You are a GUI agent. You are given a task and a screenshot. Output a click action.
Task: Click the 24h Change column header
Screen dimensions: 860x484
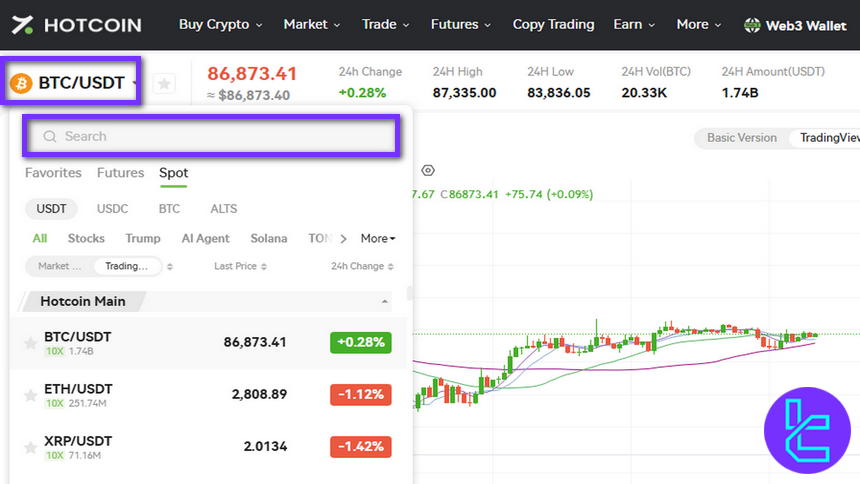pyautogui.click(x=357, y=266)
